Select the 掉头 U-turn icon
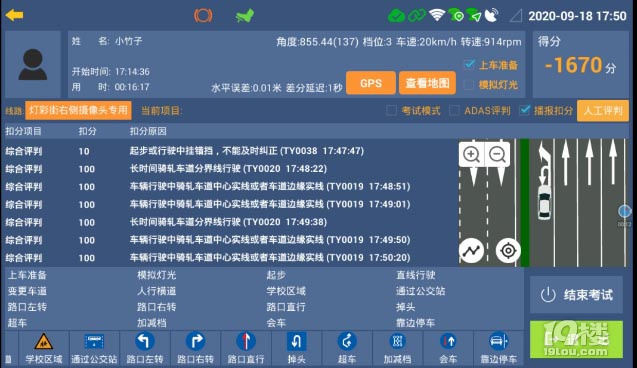This screenshot has width=637, height=368. point(297,348)
